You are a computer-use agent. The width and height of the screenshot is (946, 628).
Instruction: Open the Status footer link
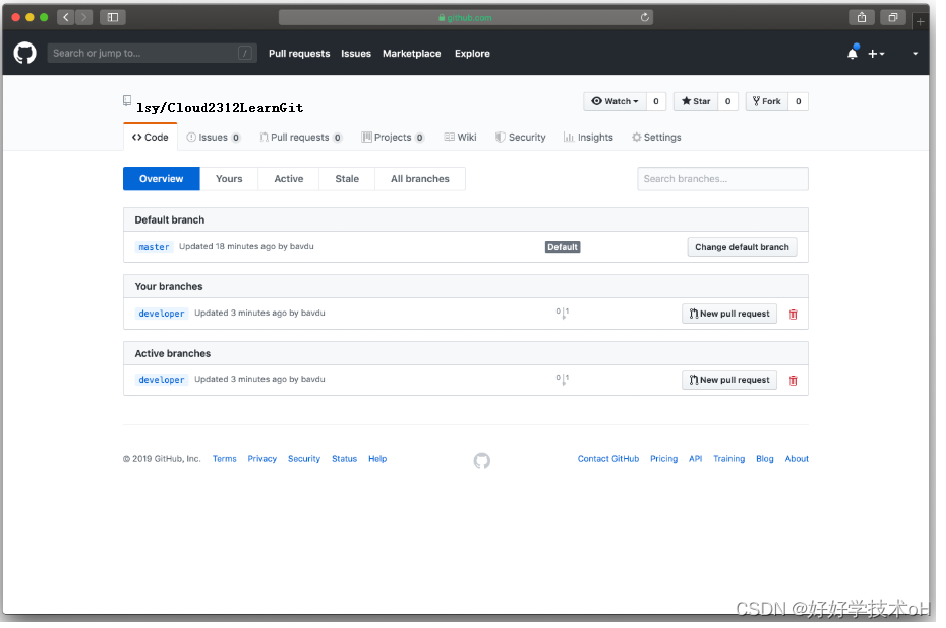coord(344,458)
